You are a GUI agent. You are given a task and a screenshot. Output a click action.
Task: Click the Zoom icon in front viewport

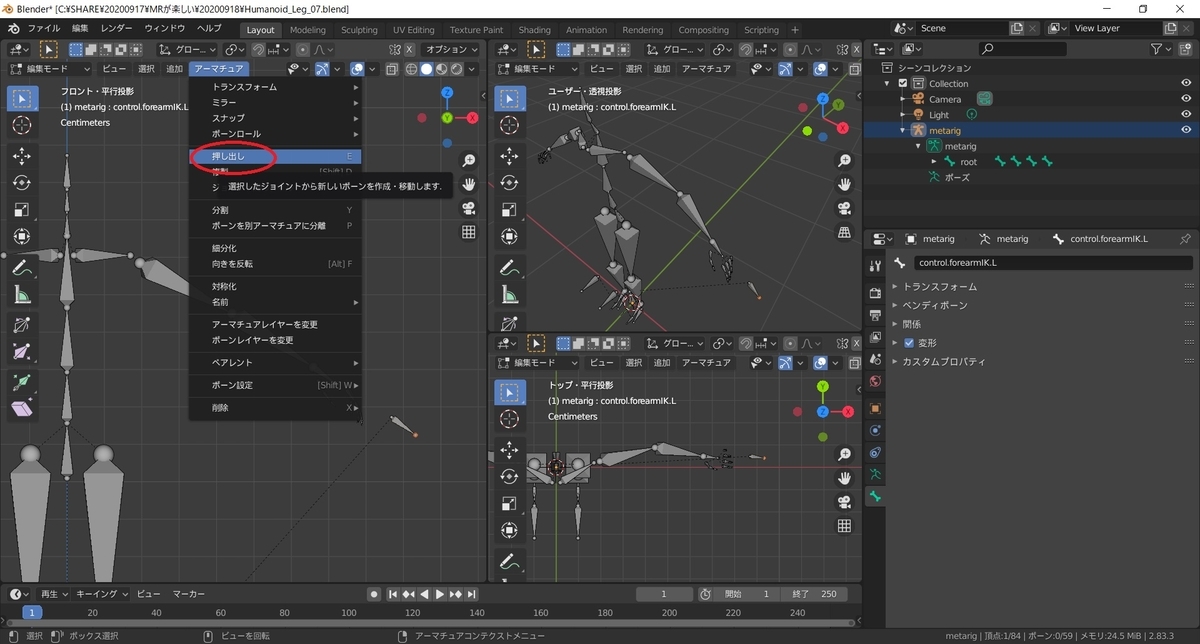468,161
